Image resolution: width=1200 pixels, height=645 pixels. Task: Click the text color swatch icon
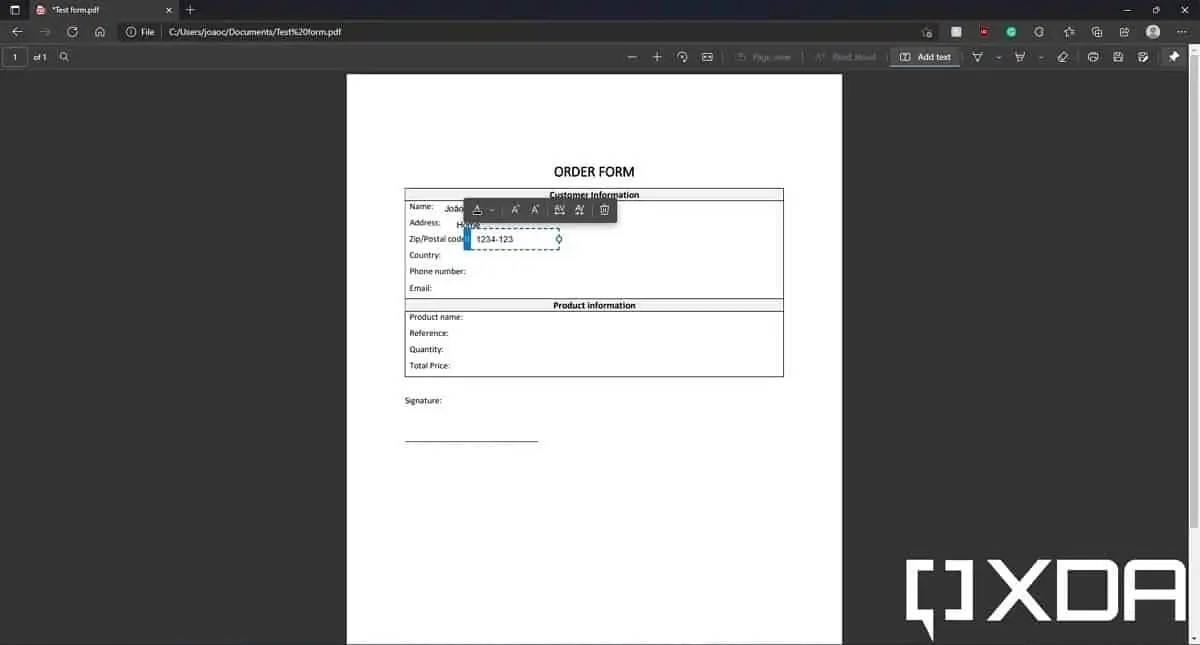click(x=477, y=210)
